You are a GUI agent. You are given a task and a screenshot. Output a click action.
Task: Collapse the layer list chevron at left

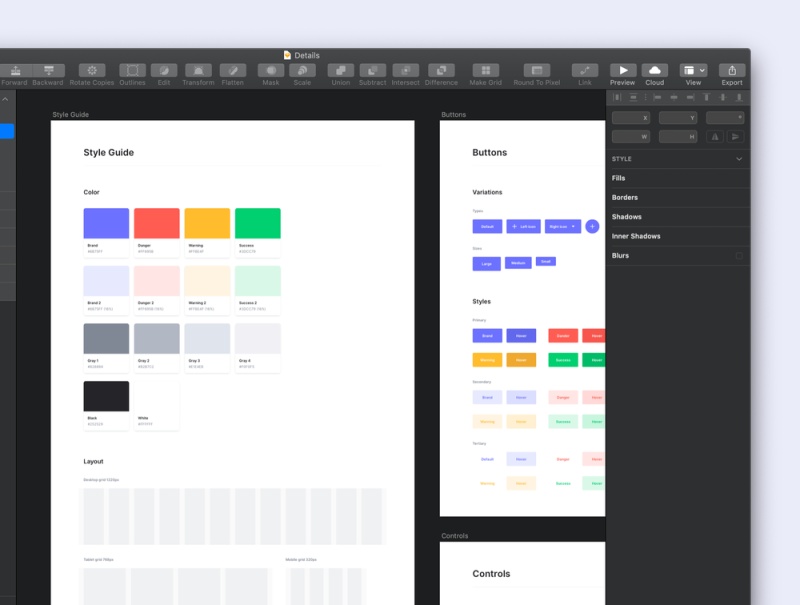click(x=5, y=99)
